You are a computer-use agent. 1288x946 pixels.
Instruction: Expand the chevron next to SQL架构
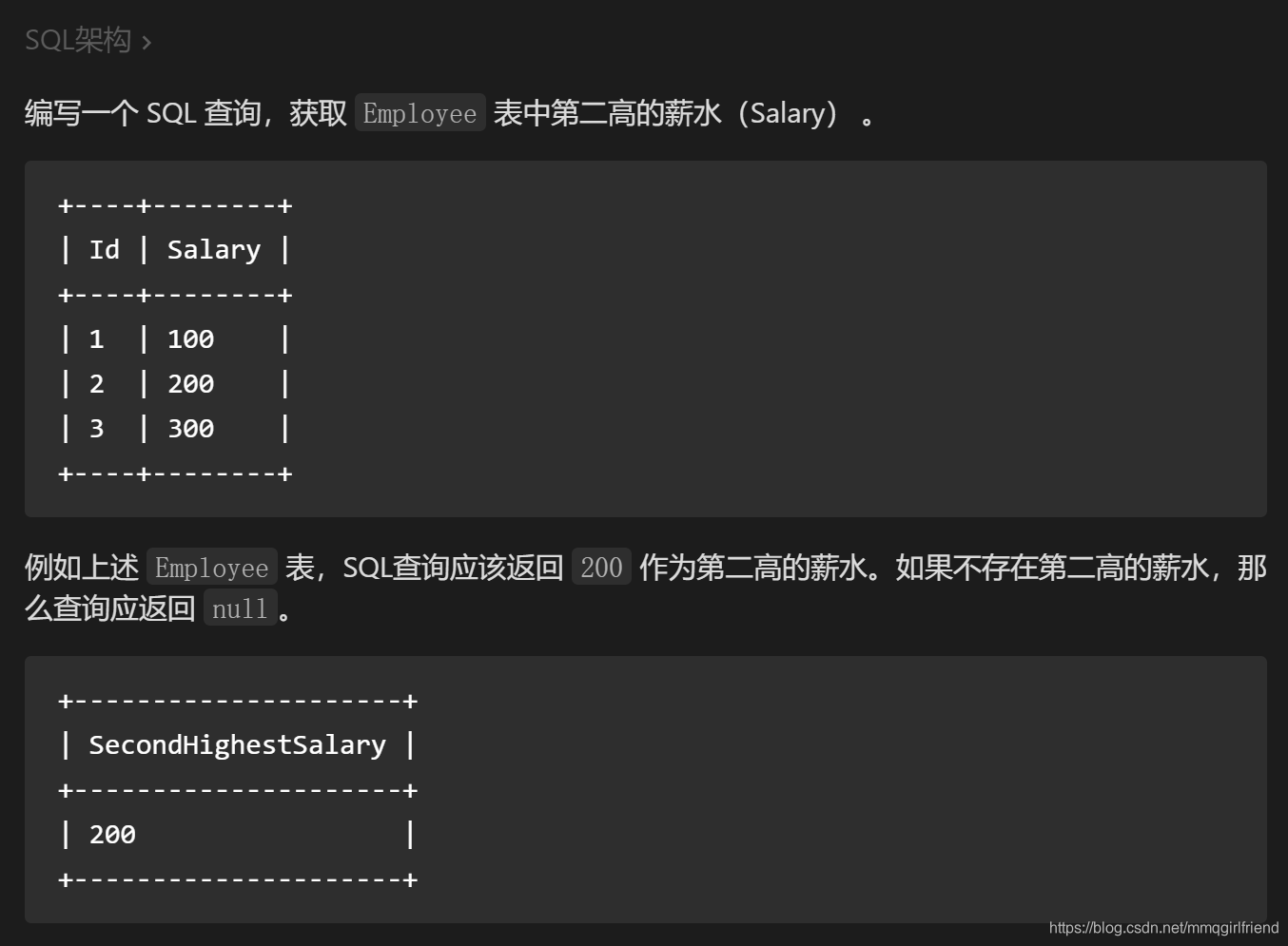click(146, 42)
